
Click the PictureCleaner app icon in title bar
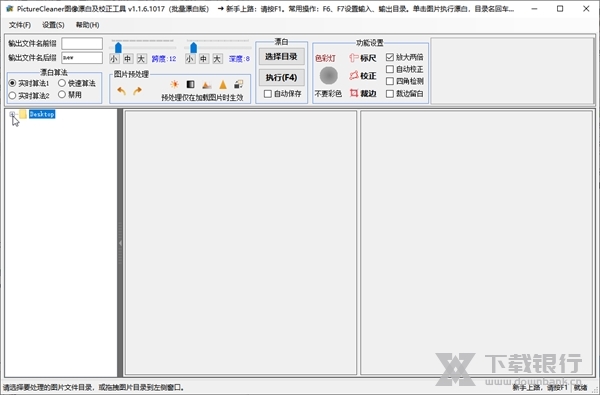[x=9, y=8]
